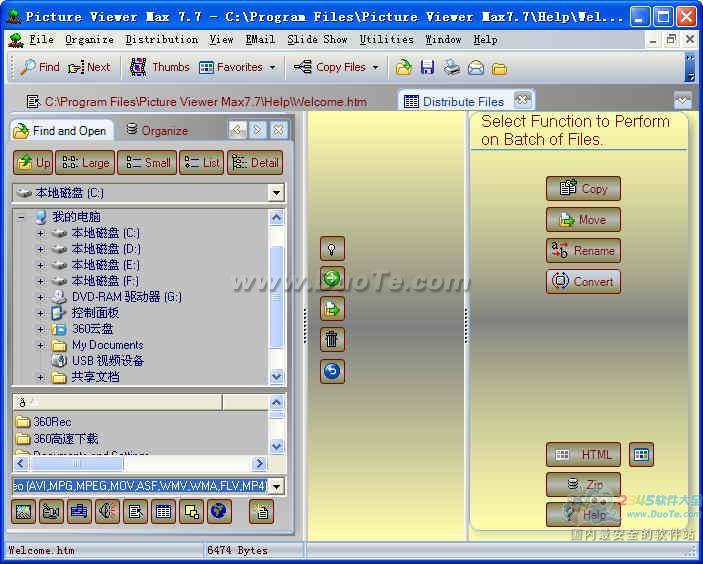Image resolution: width=703 pixels, height=564 pixels.
Task: Click the folder with green arrow icon
Action: click(x=332, y=308)
